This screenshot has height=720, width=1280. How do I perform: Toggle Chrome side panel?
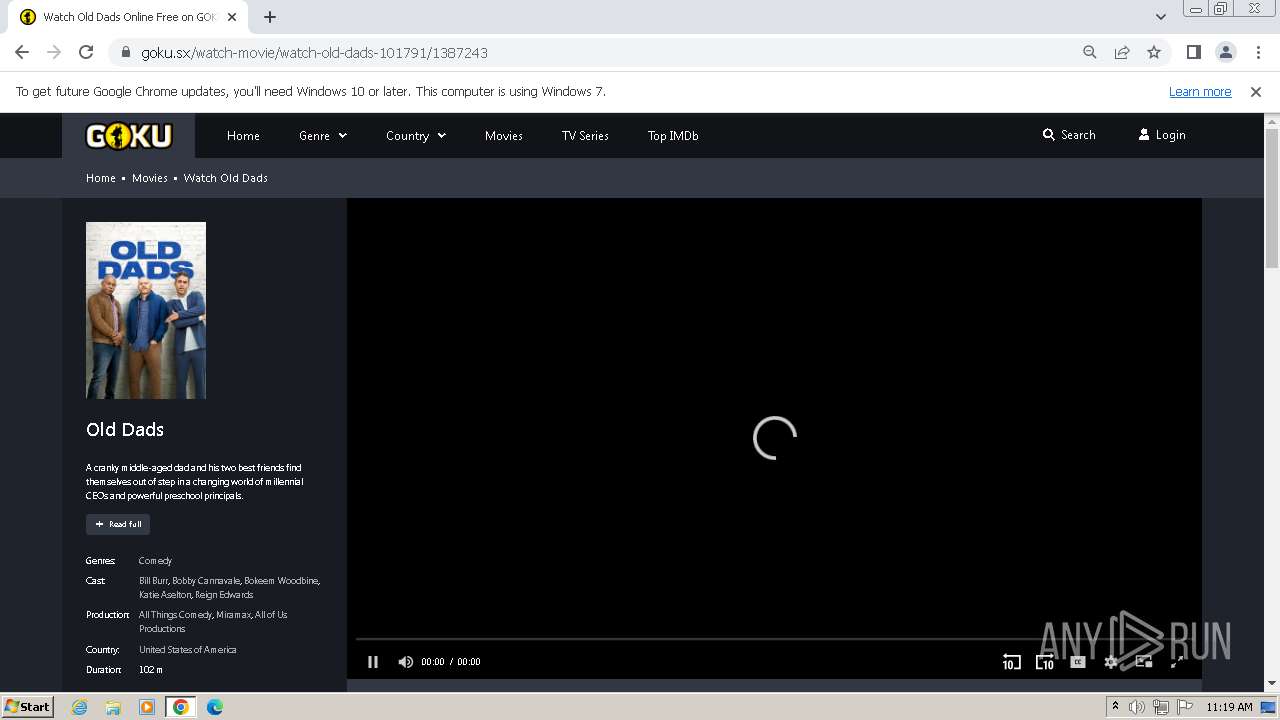1193,52
